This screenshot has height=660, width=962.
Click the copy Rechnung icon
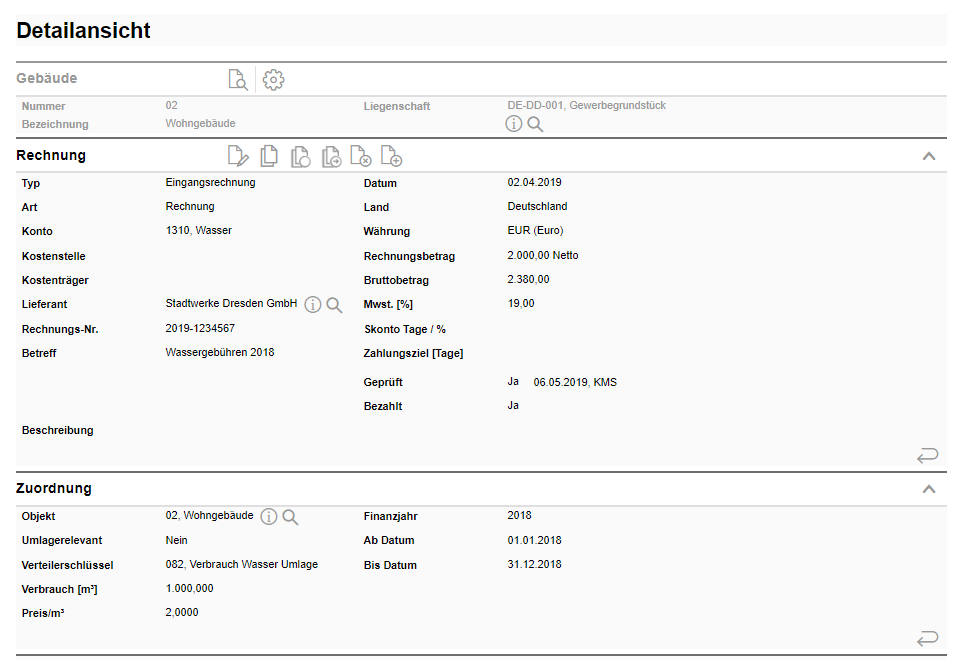[x=269, y=156]
